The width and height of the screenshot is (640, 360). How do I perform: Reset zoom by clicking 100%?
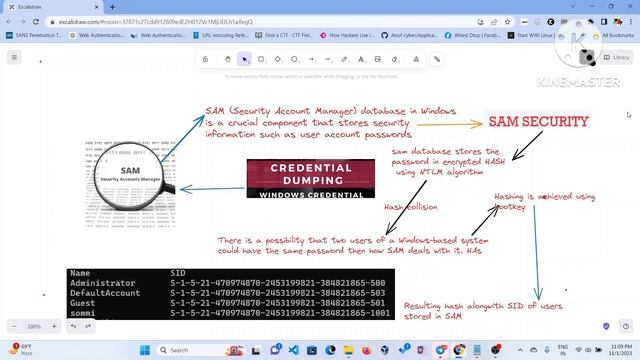(34, 326)
